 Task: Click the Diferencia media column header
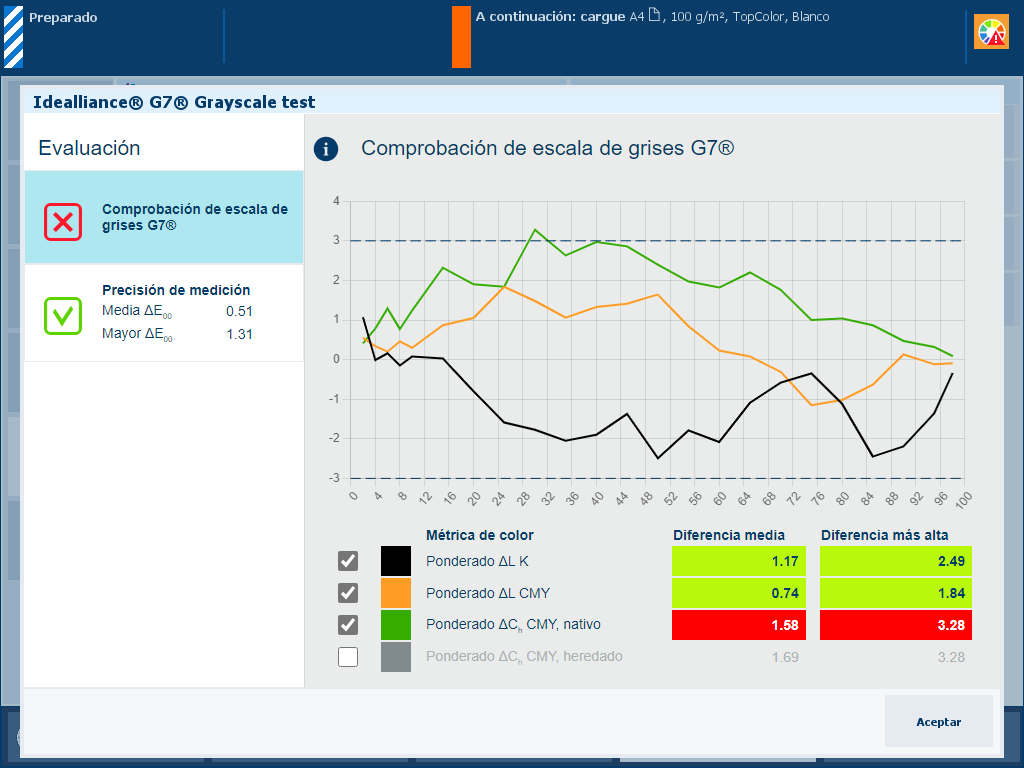729,536
